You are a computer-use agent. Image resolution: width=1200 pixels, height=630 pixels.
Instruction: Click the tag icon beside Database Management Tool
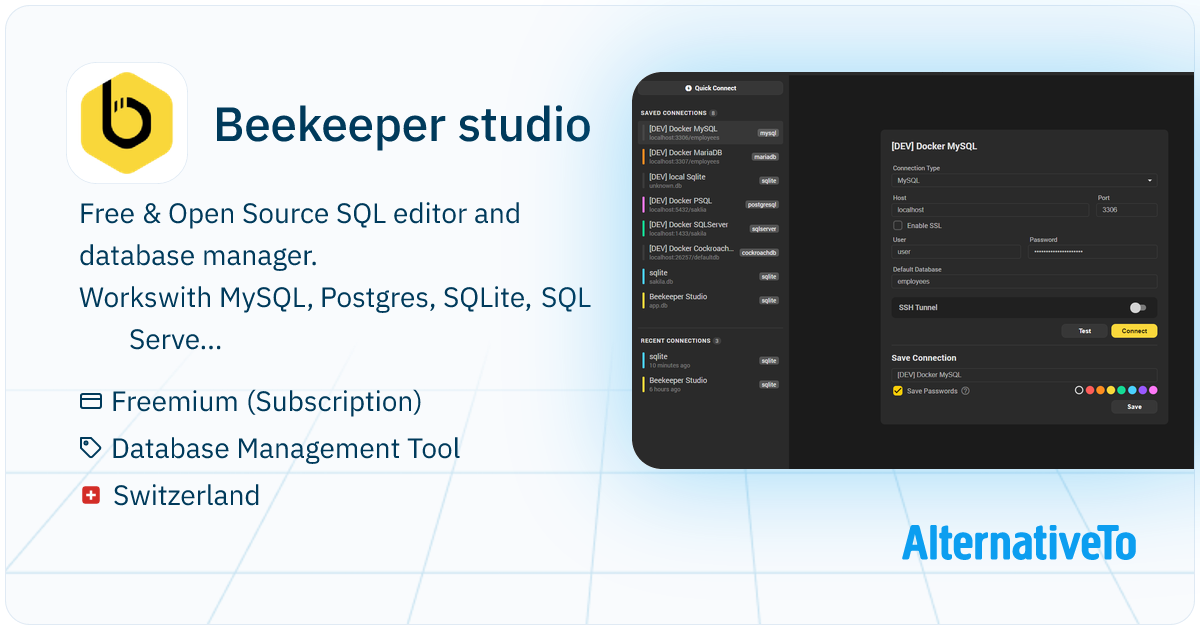pyautogui.click(x=90, y=448)
